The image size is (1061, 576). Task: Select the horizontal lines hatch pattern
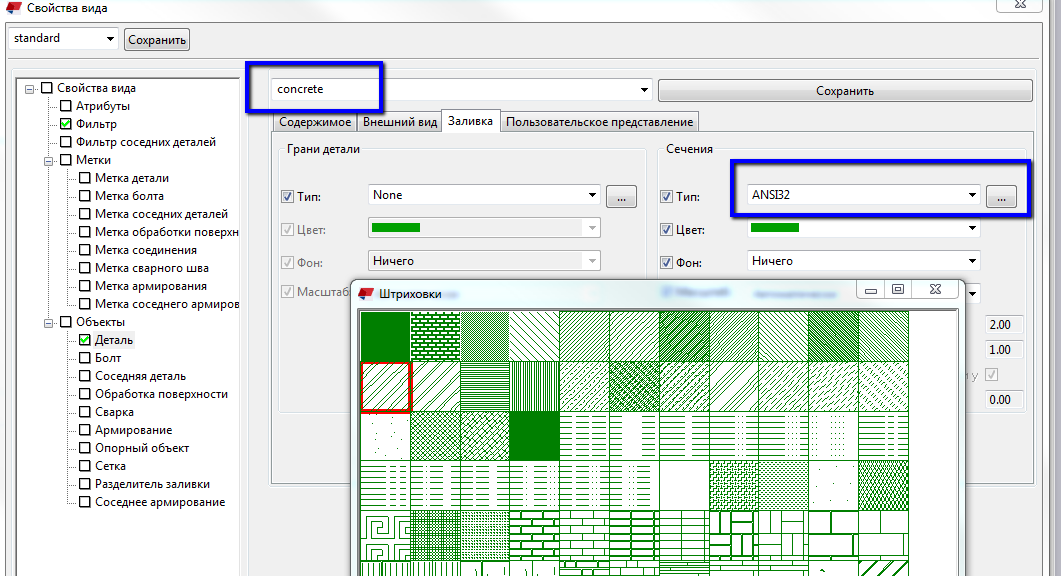coord(485,386)
